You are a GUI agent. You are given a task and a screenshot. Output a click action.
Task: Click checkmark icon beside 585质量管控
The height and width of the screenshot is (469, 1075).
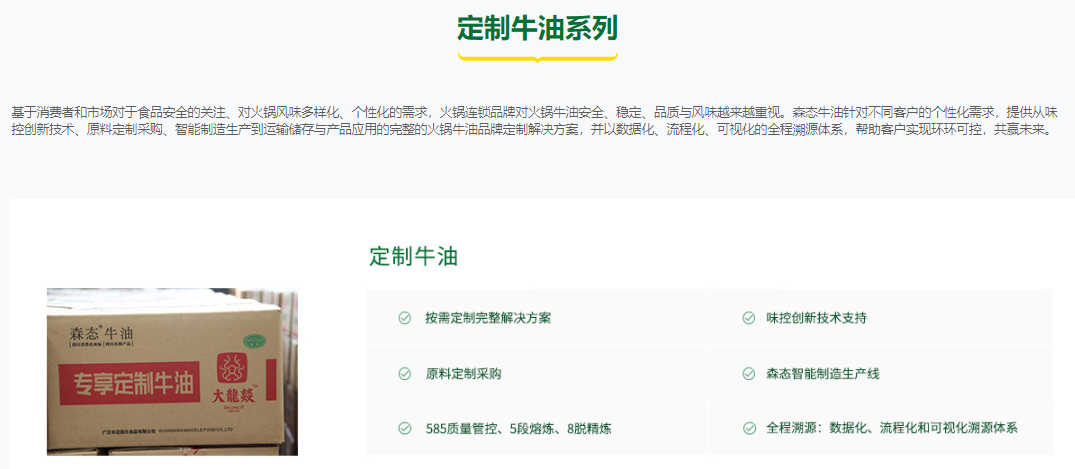[404, 429]
